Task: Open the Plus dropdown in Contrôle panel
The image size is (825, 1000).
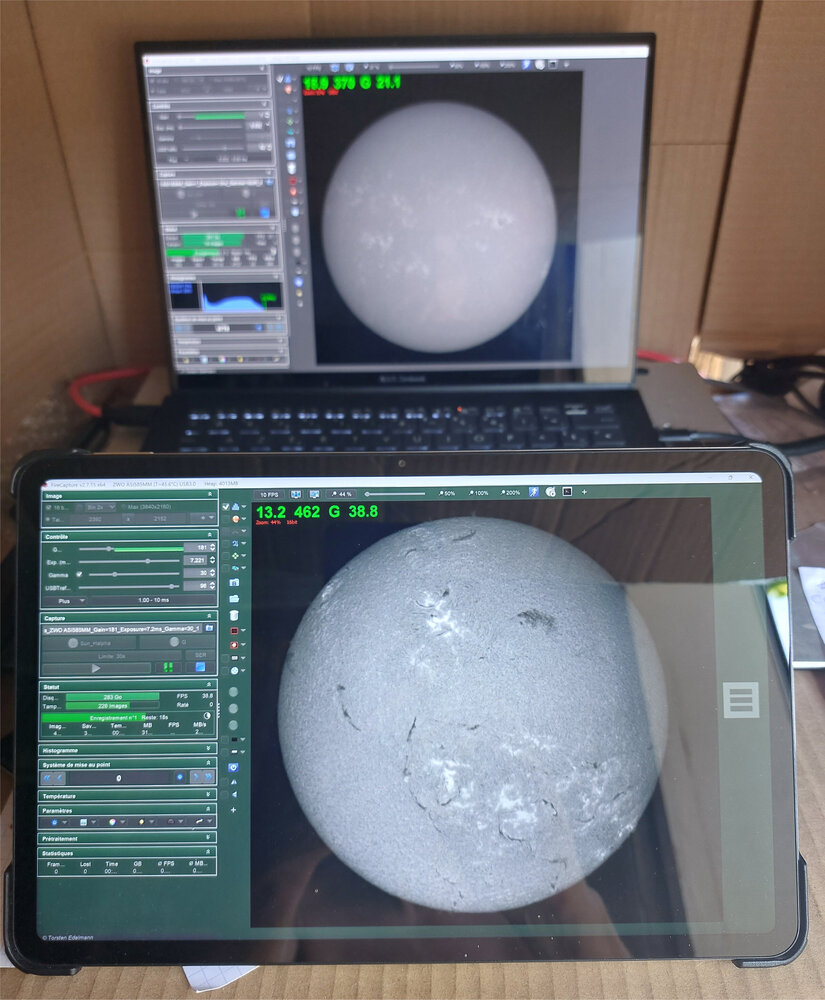Action: click(70, 601)
